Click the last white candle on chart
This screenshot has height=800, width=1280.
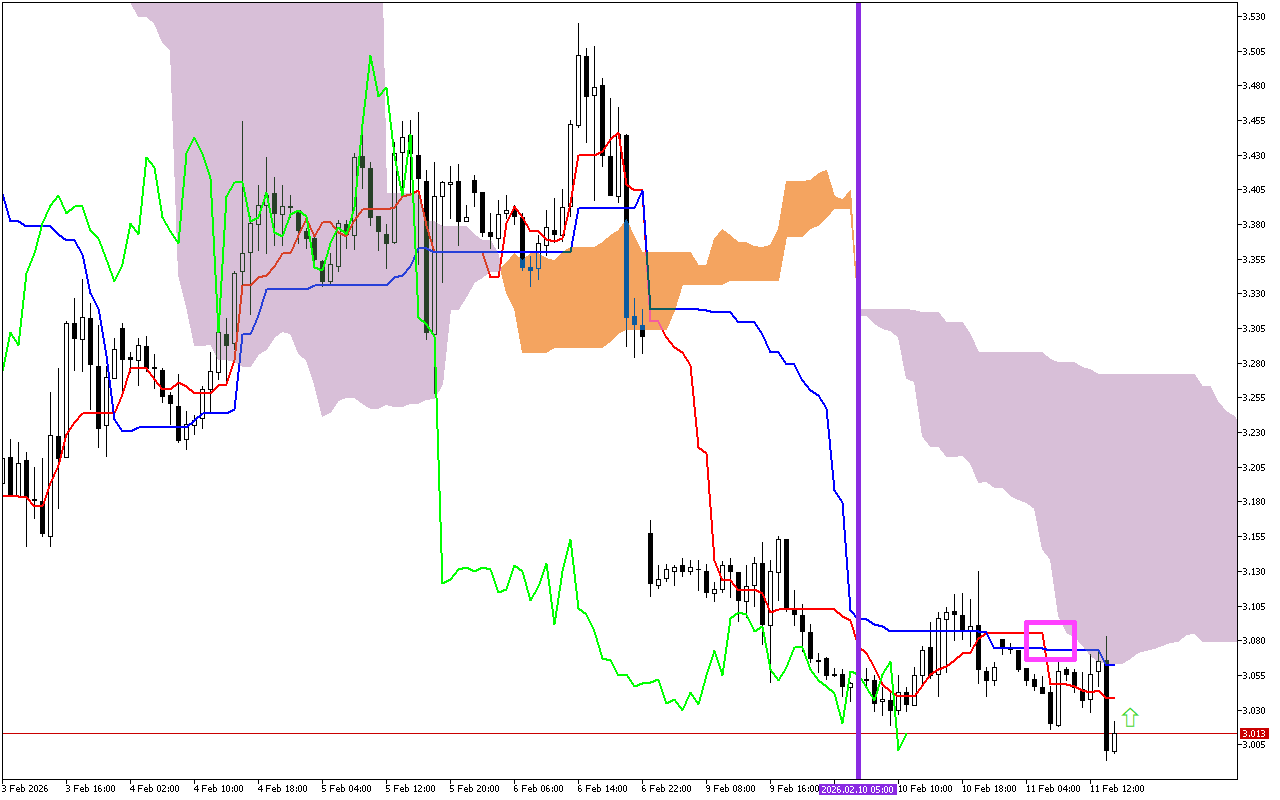click(1114, 742)
